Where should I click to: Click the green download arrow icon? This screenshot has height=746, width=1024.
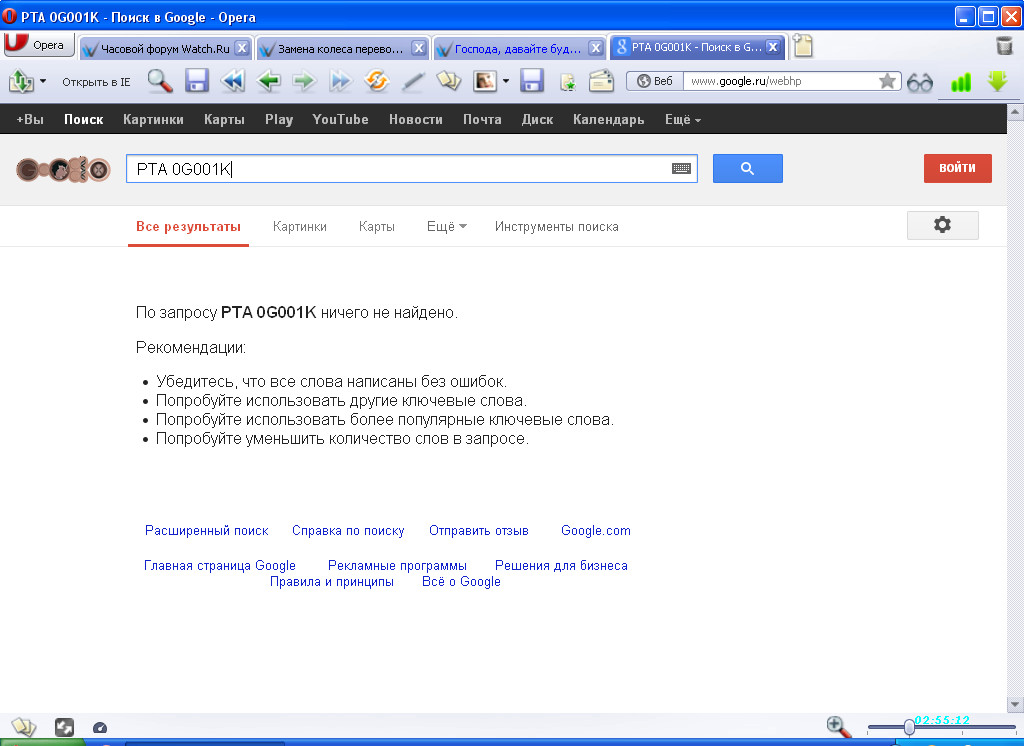point(997,82)
